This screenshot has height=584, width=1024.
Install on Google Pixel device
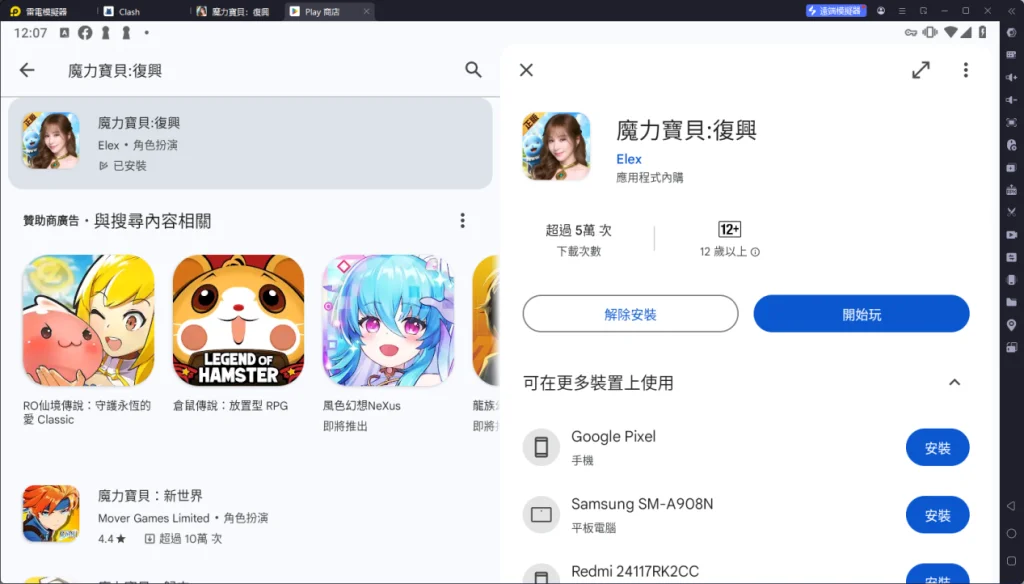[937, 448]
